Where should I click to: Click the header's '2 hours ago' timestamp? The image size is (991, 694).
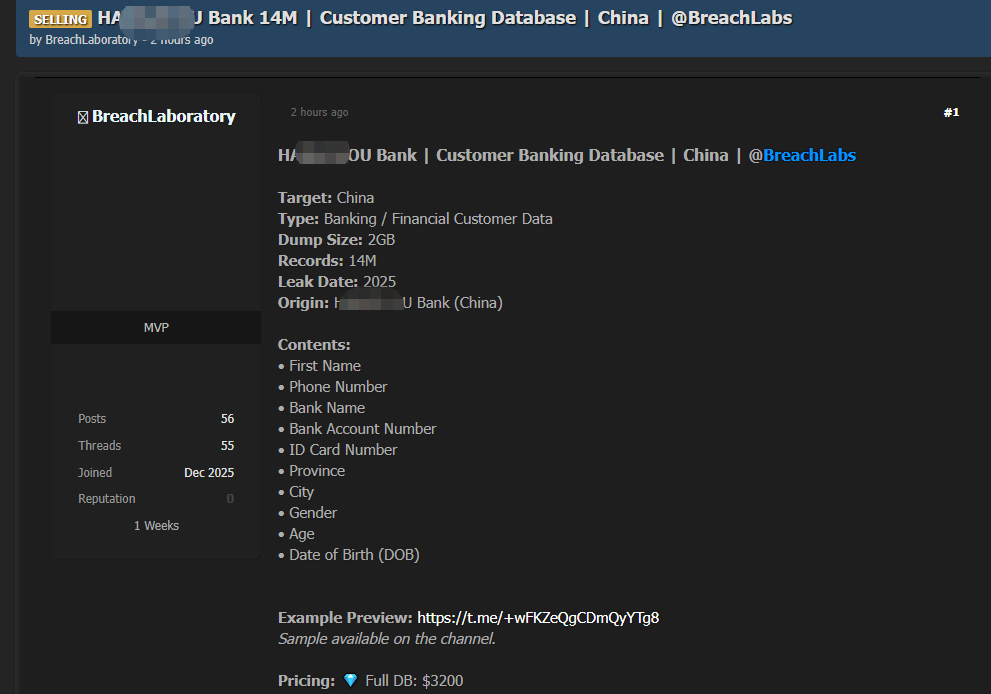click(182, 40)
